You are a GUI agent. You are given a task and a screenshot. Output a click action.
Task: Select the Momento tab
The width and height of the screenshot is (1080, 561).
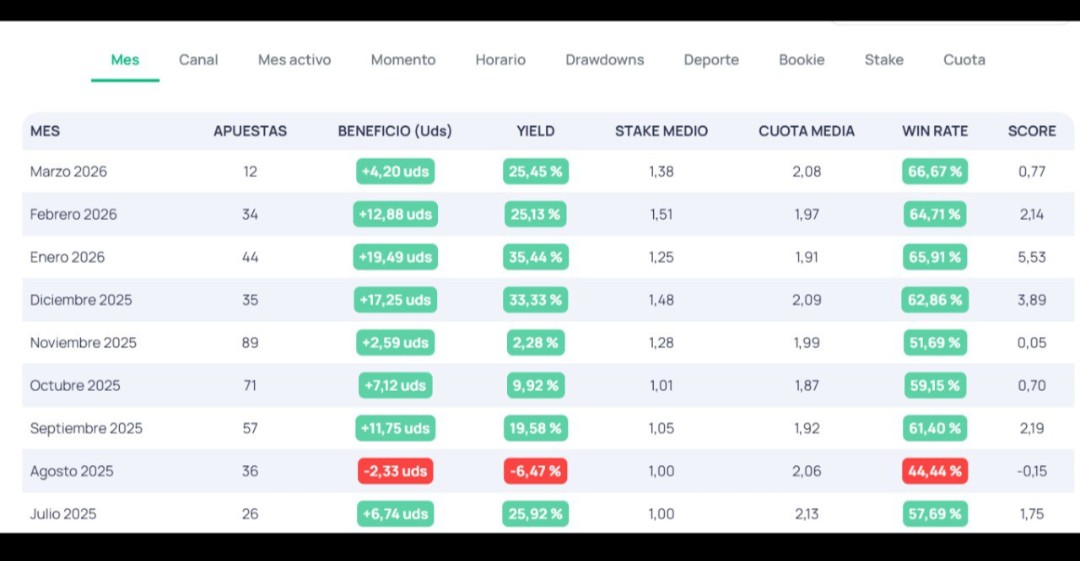tap(403, 60)
